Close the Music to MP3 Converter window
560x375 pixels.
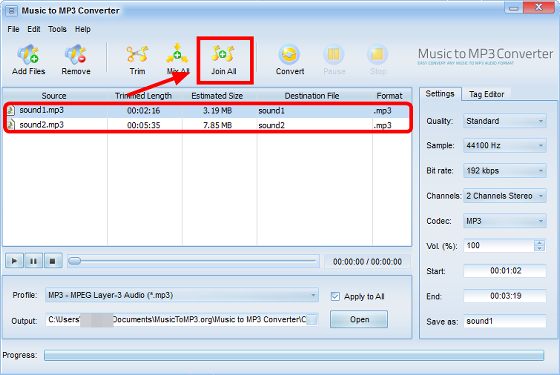tap(539, 8)
